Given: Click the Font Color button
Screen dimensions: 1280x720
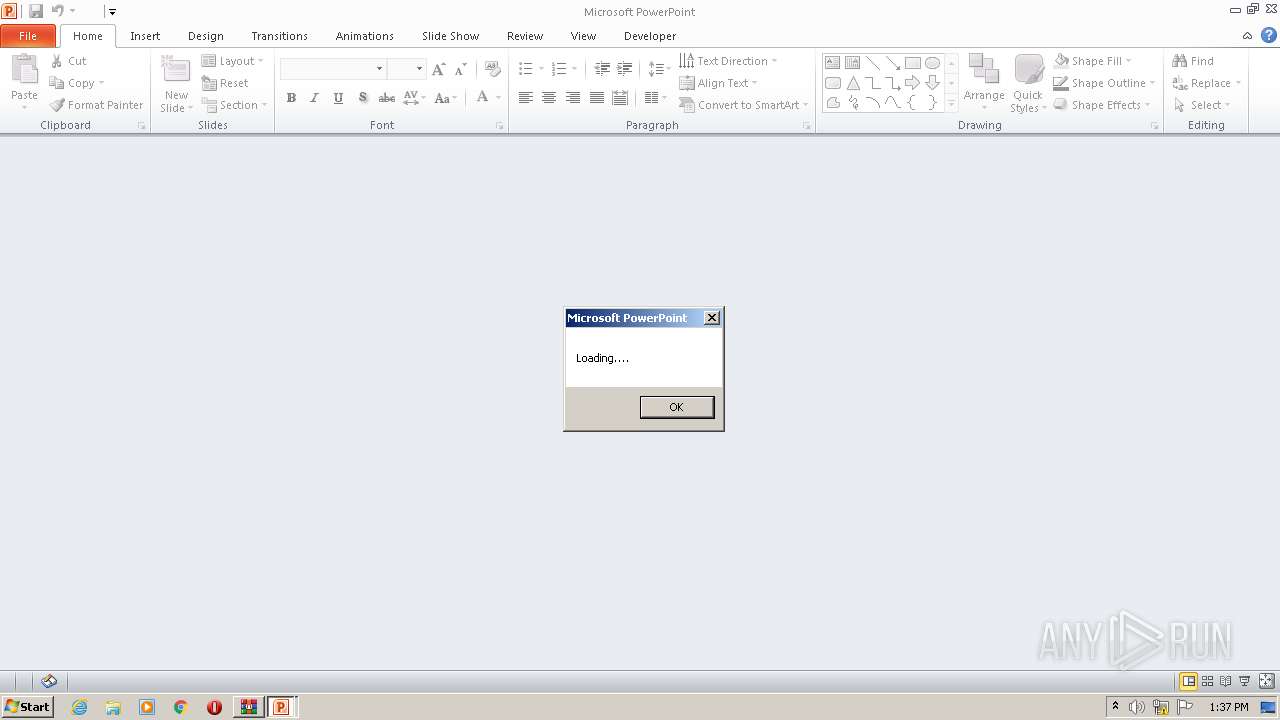Looking at the screenshot, I should click(482, 98).
